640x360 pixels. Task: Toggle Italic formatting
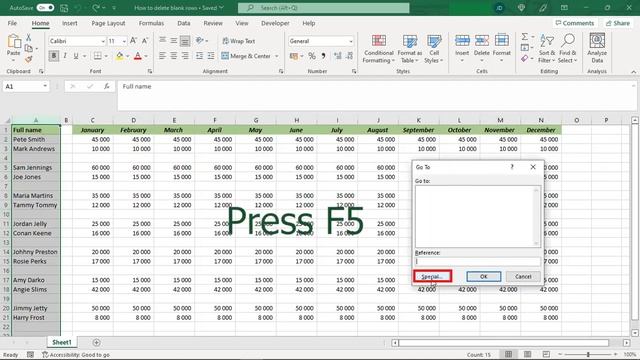click(64, 56)
